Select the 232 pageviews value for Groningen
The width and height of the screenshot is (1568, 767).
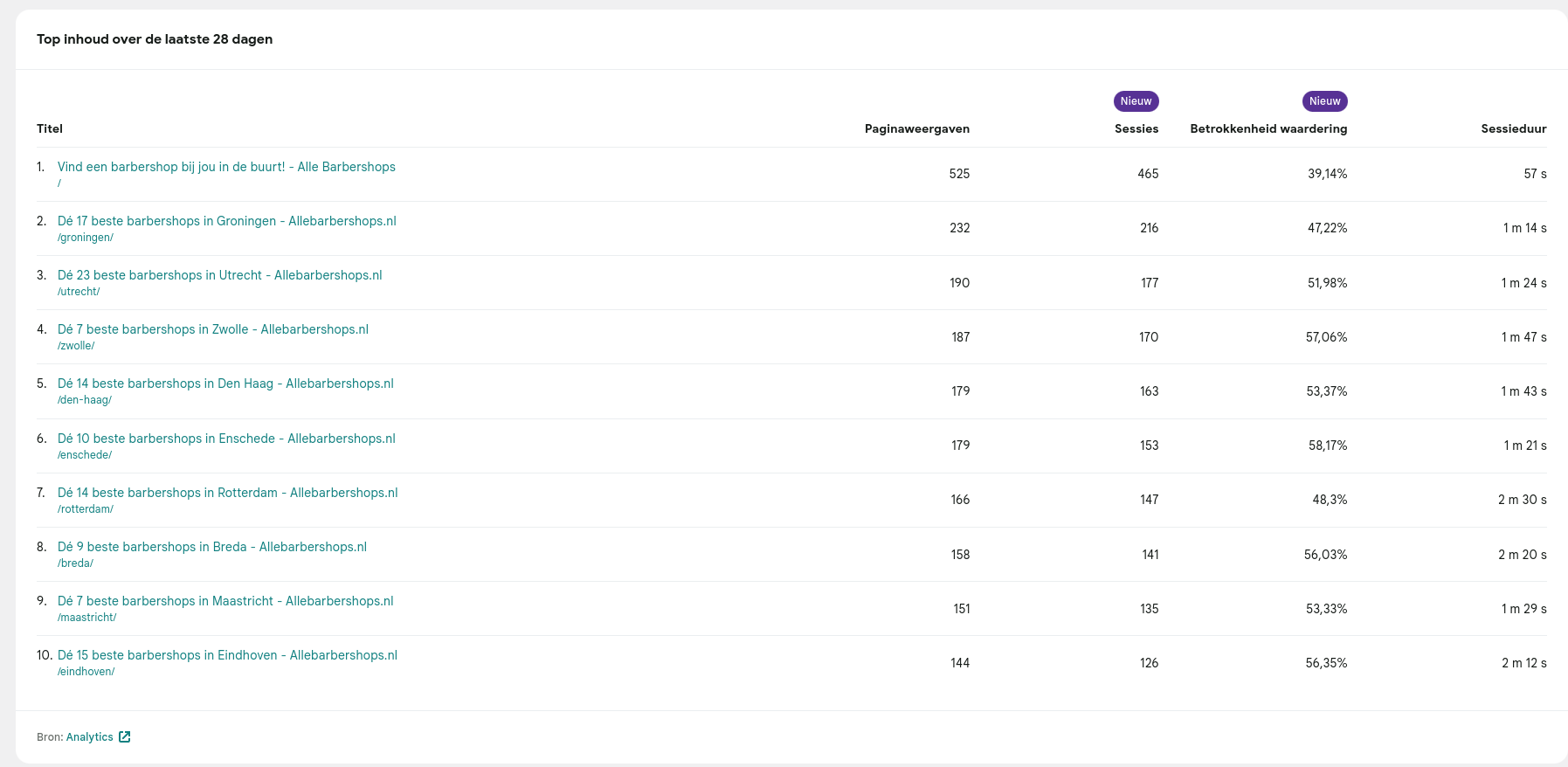click(x=959, y=228)
